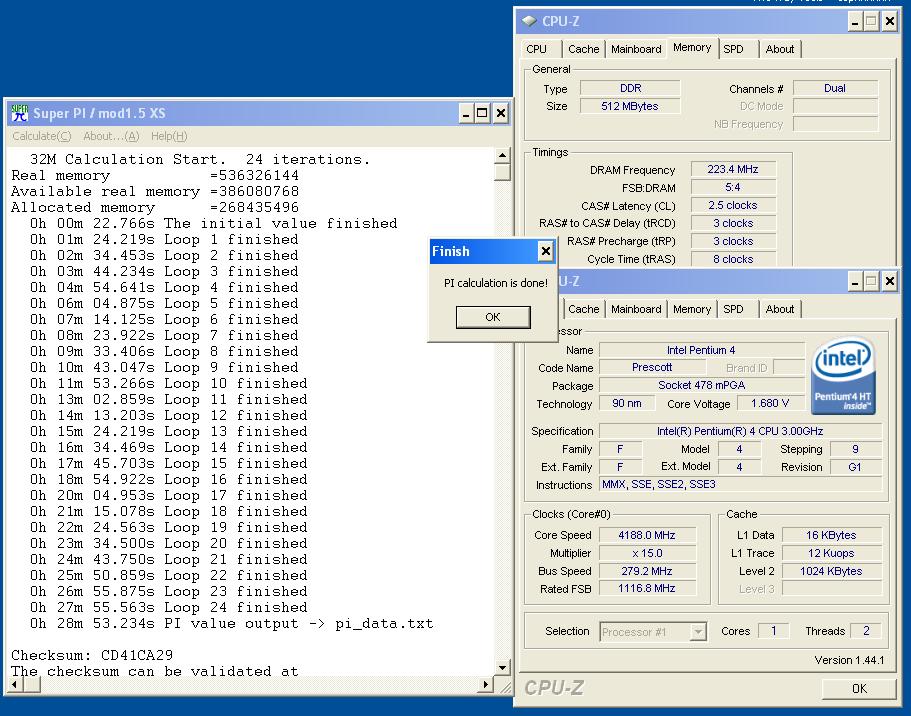
Task: Click the Threads count field showing 2
Action: [866, 631]
